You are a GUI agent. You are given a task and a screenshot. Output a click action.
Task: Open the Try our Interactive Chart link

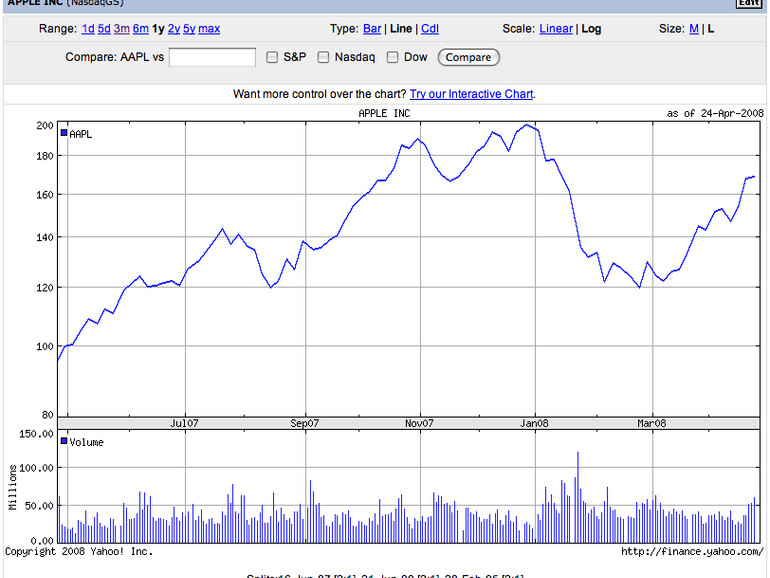click(x=471, y=94)
